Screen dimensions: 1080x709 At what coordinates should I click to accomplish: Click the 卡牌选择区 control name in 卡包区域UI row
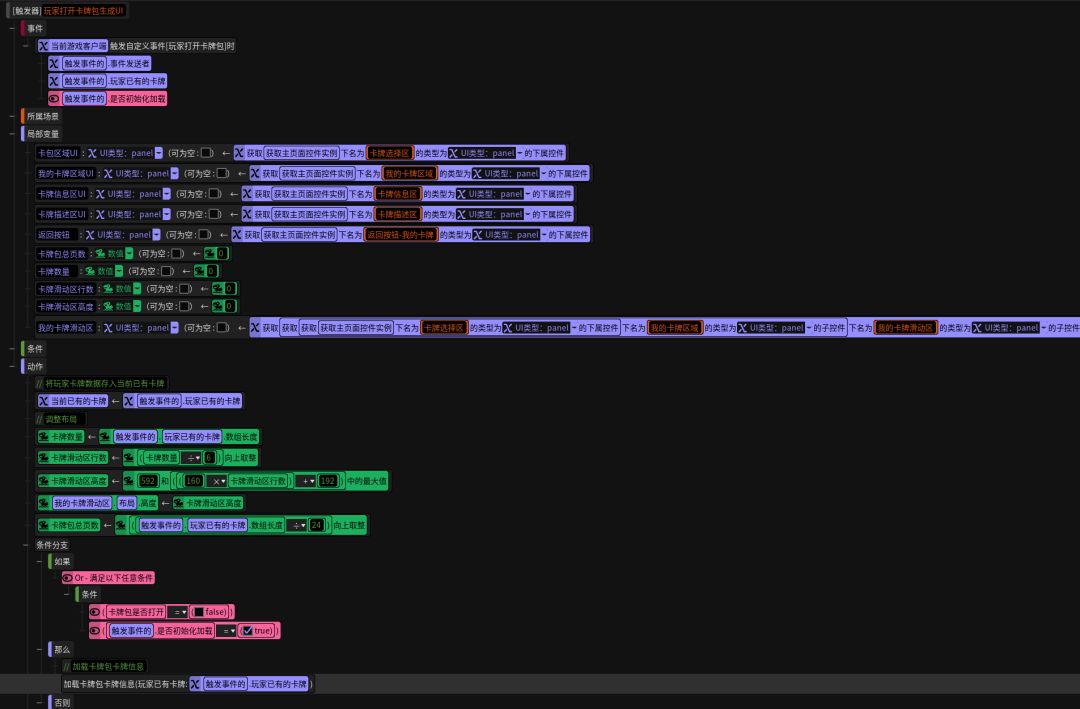[x=389, y=153]
